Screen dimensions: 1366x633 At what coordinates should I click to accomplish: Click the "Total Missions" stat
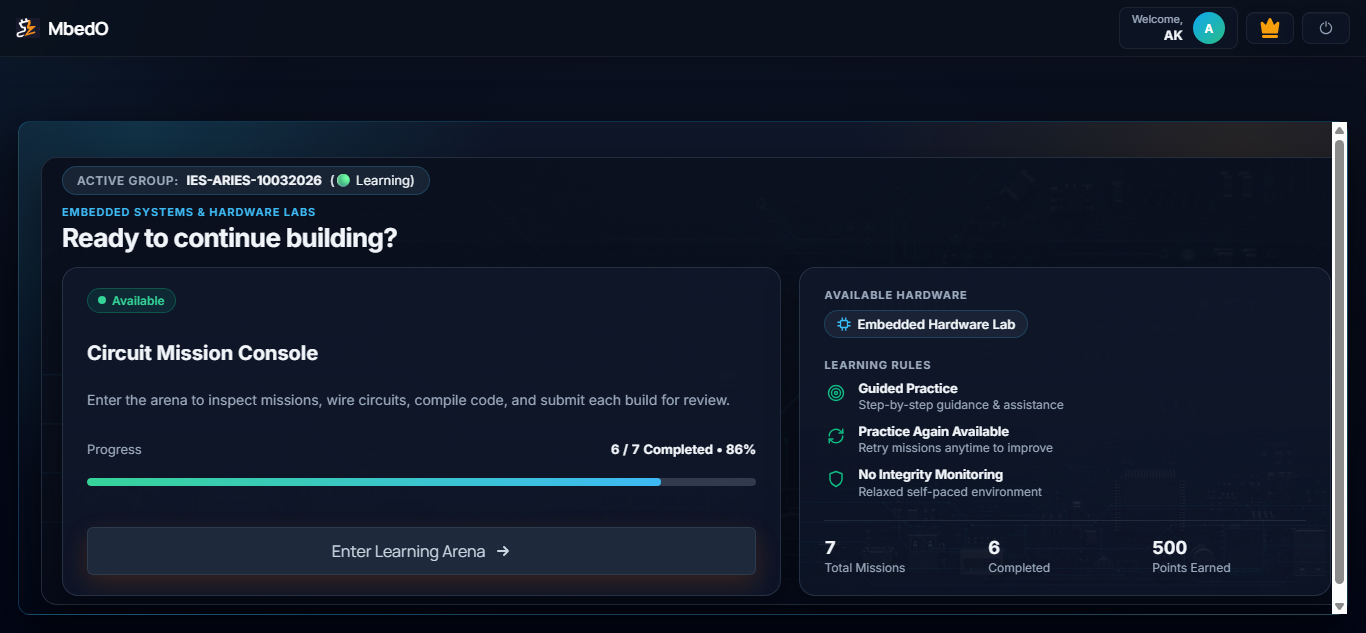(x=865, y=567)
